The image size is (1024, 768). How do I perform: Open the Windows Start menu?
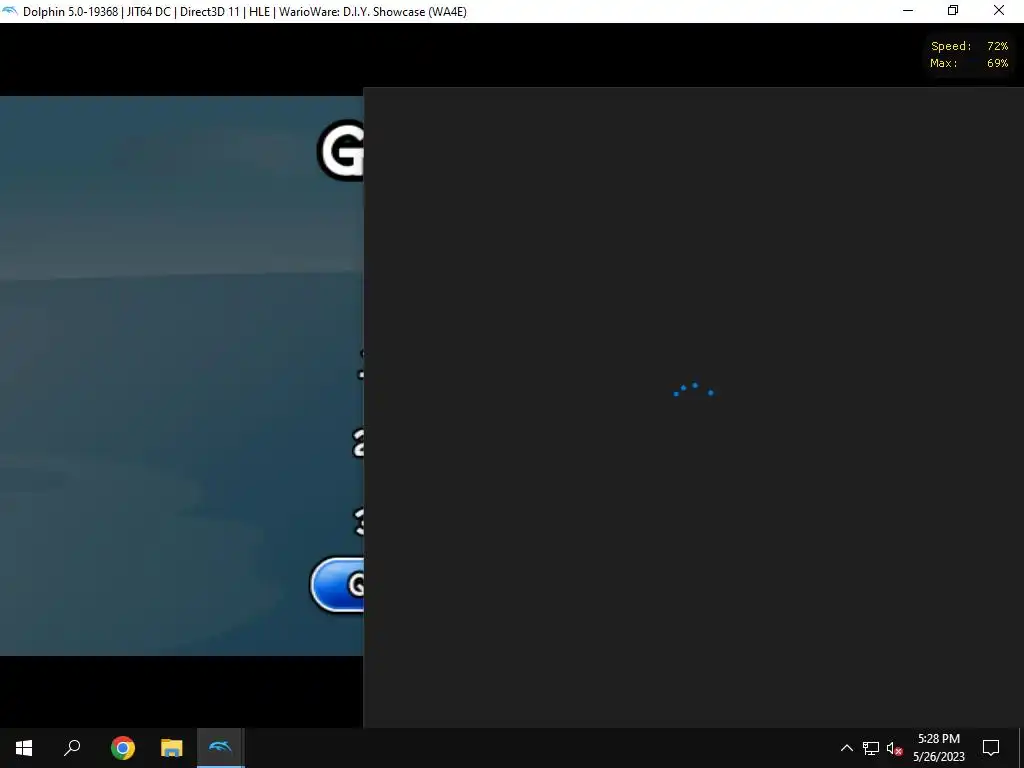[x=24, y=748]
